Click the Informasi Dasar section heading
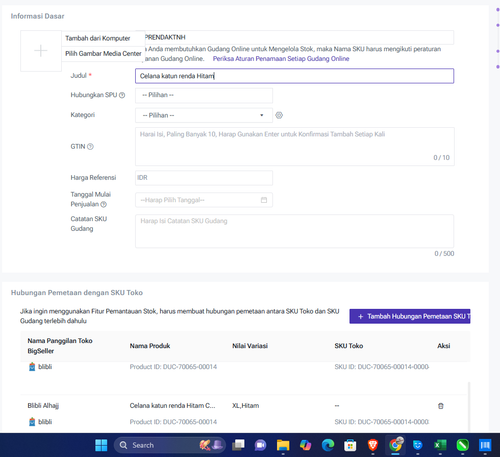The width and height of the screenshot is (500, 457). [37, 16]
